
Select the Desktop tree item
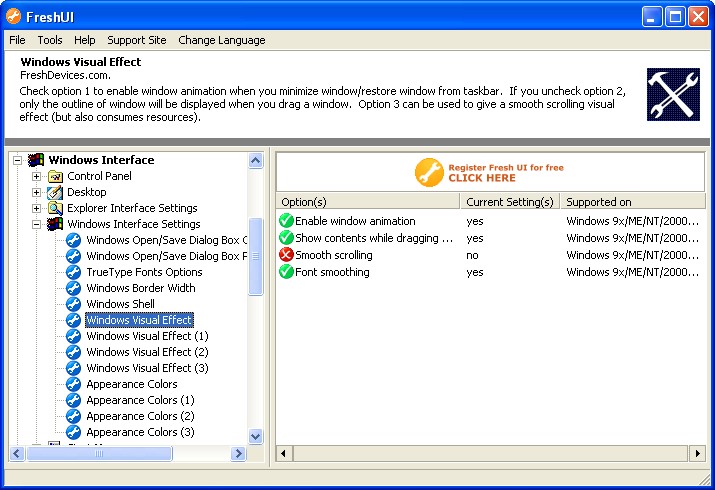87,192
